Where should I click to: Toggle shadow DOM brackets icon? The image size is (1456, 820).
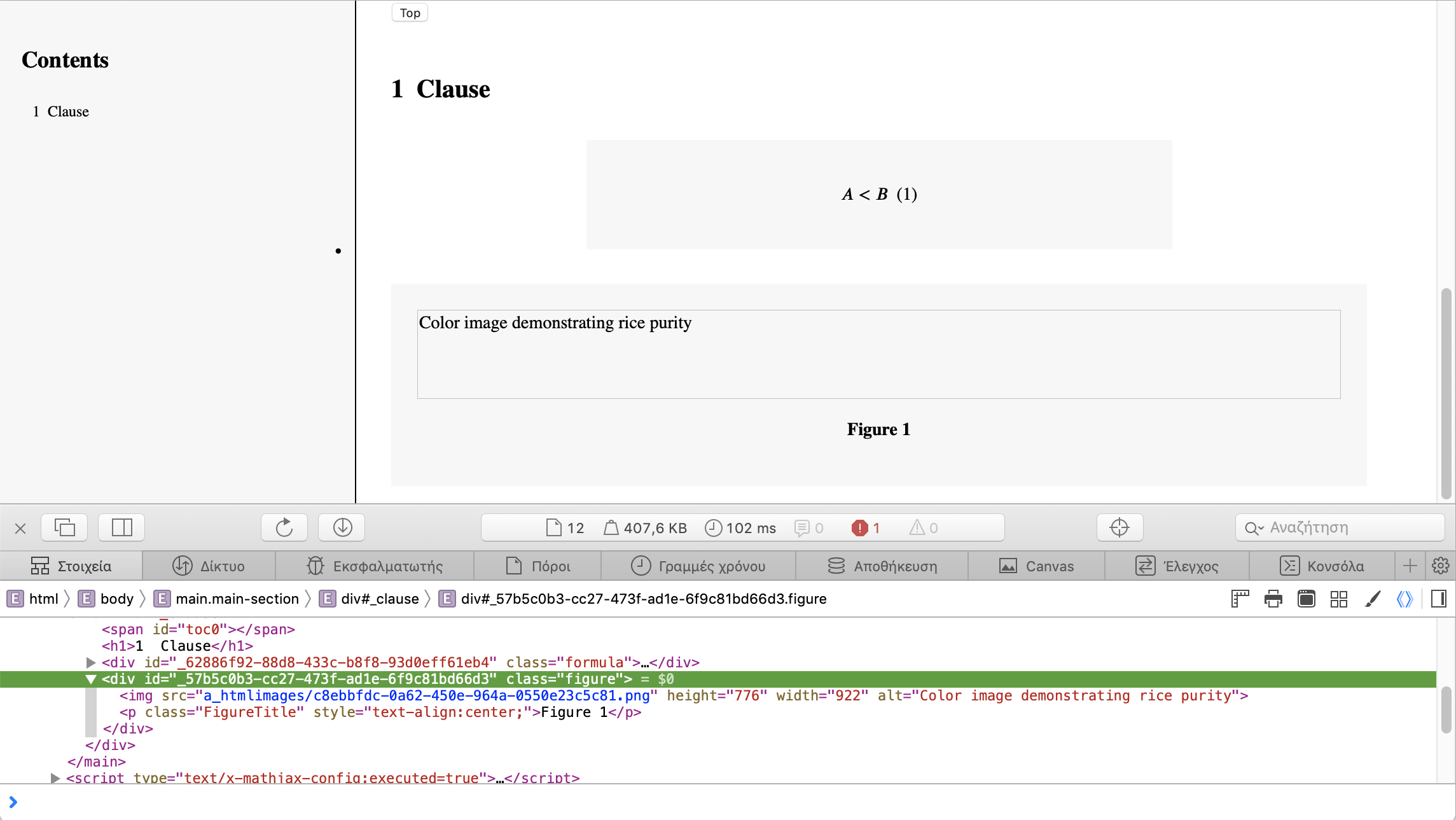point(1404,599)
